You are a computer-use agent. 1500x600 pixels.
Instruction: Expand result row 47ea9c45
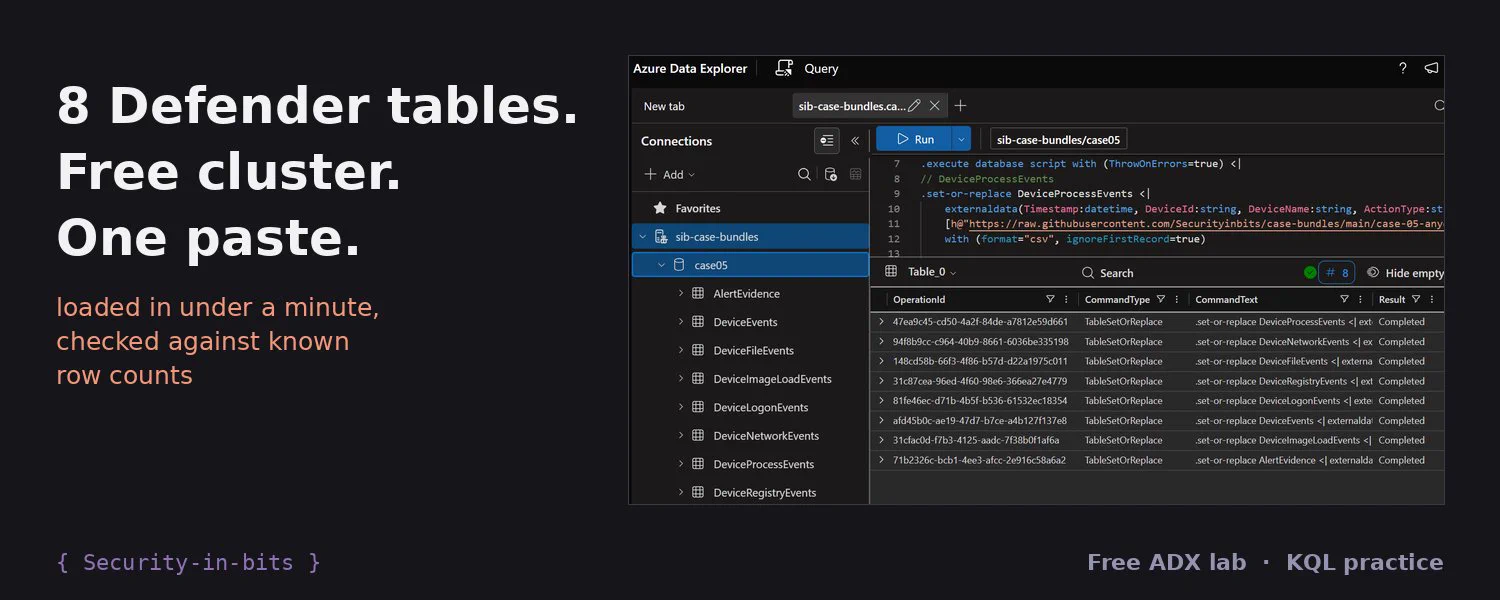881,322
